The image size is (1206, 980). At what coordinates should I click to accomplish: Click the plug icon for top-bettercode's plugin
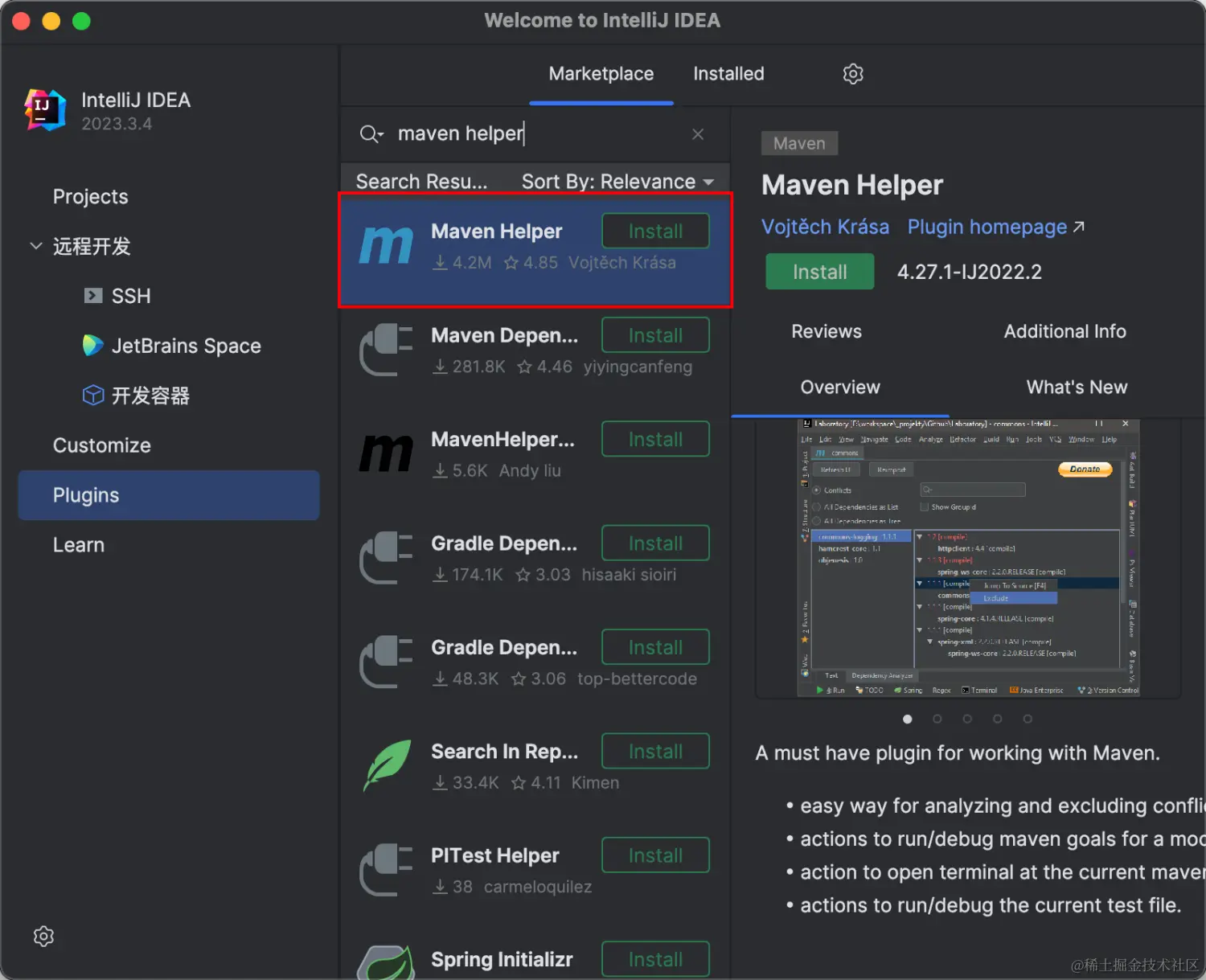click(x=386, y=662)
